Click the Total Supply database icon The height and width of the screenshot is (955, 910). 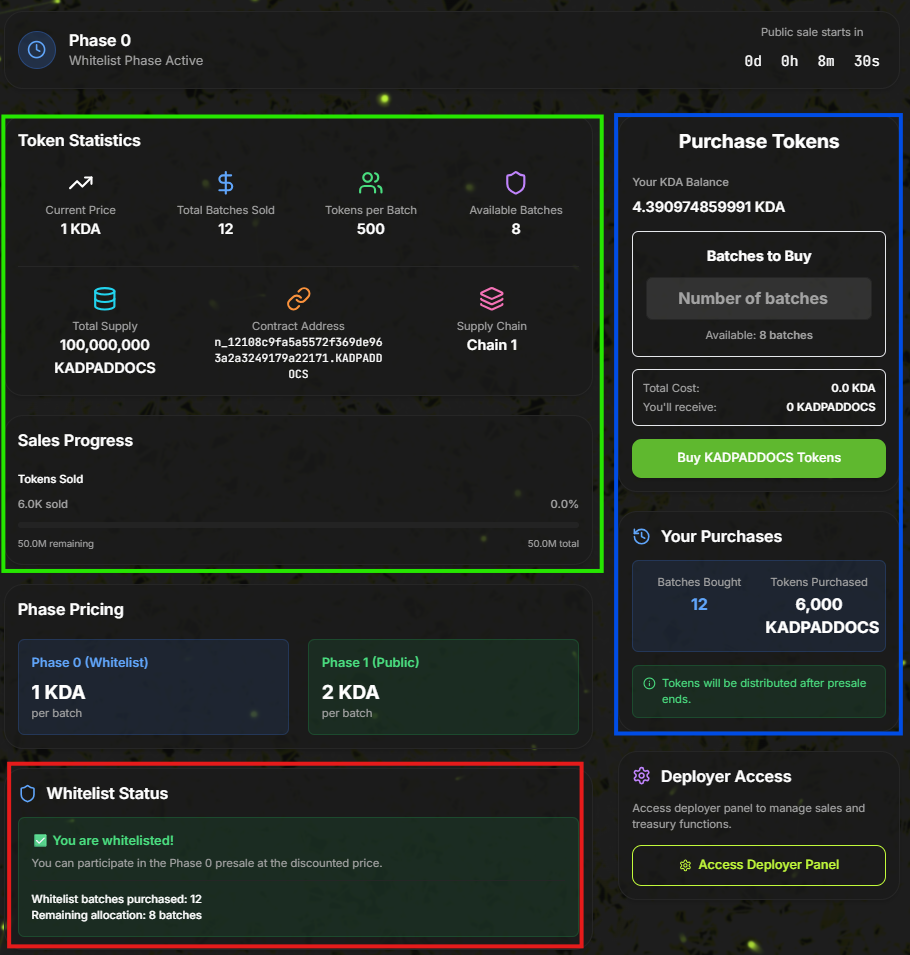click(x=105, y=298)
